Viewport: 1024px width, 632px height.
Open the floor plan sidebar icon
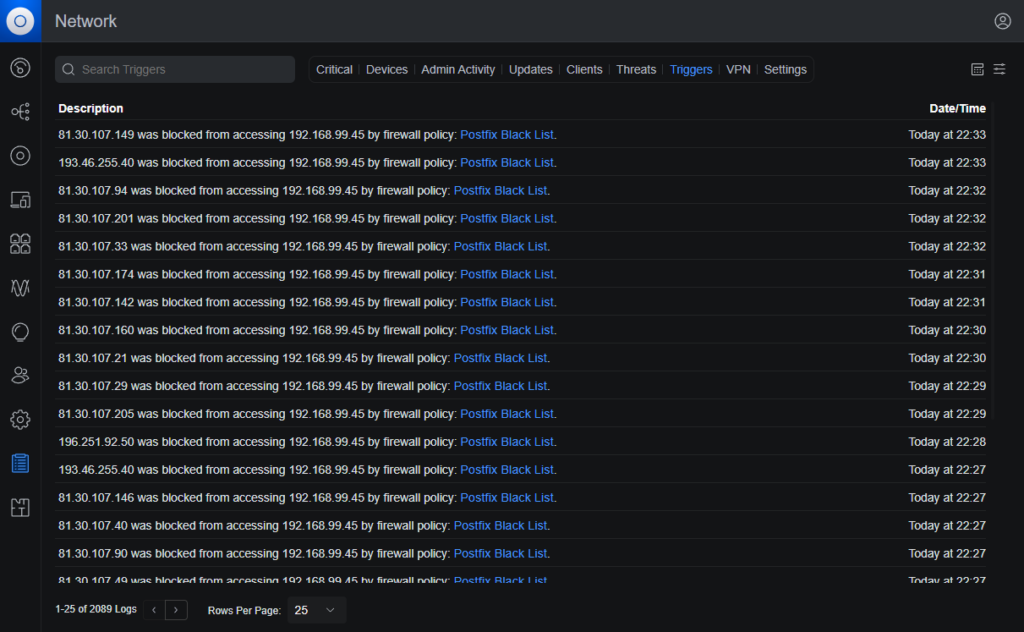click(20, 507)
